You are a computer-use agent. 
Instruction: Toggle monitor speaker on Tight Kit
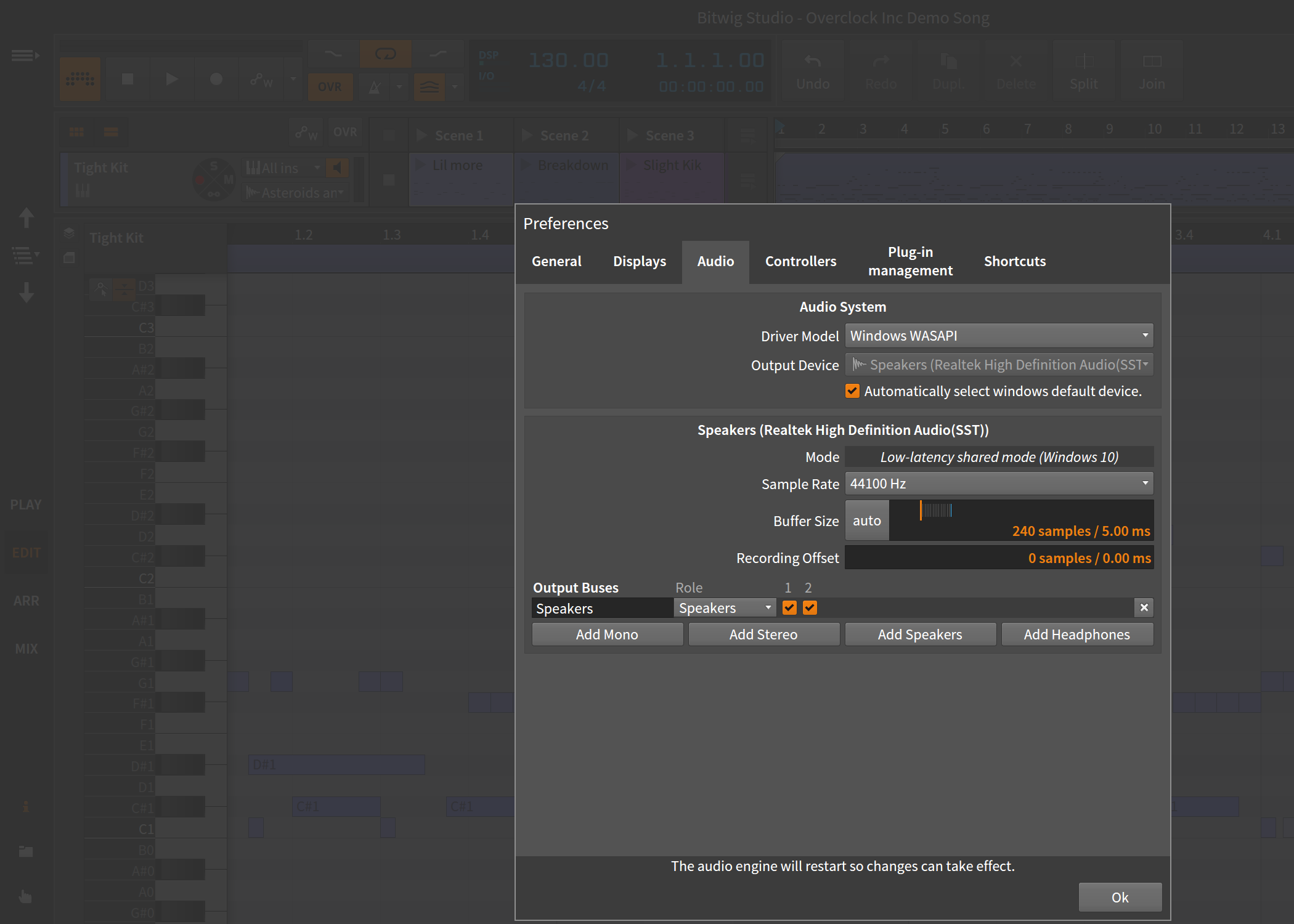[336, 168]
